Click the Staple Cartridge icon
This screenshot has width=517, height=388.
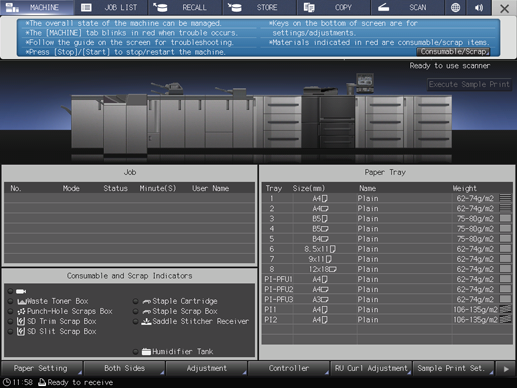147,301
